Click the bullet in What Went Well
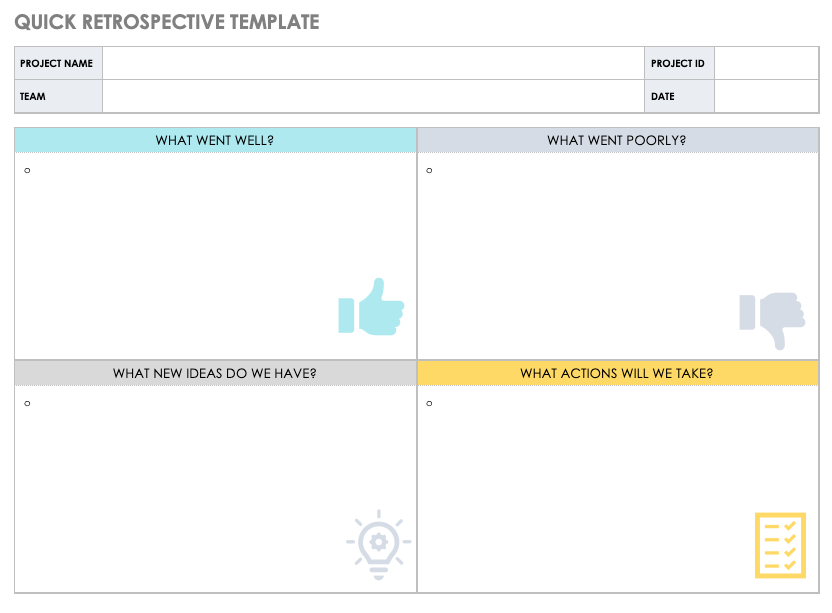Image resolution: width=832 pixels, height=613 pixels. pyautogui.click(x=27, y=170)
